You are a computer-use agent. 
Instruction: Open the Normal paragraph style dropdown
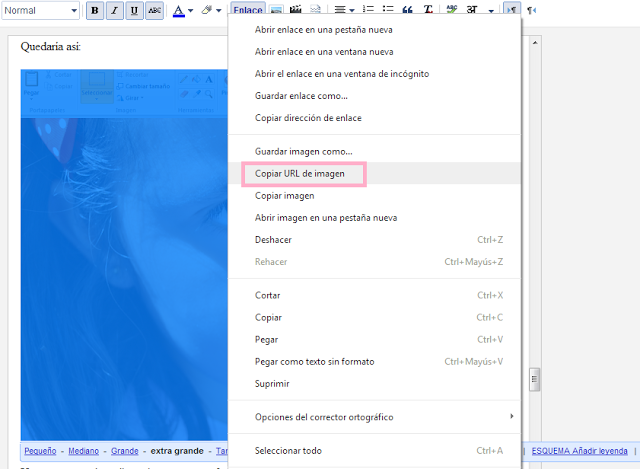pyautogui.click(x=40, y=11)
